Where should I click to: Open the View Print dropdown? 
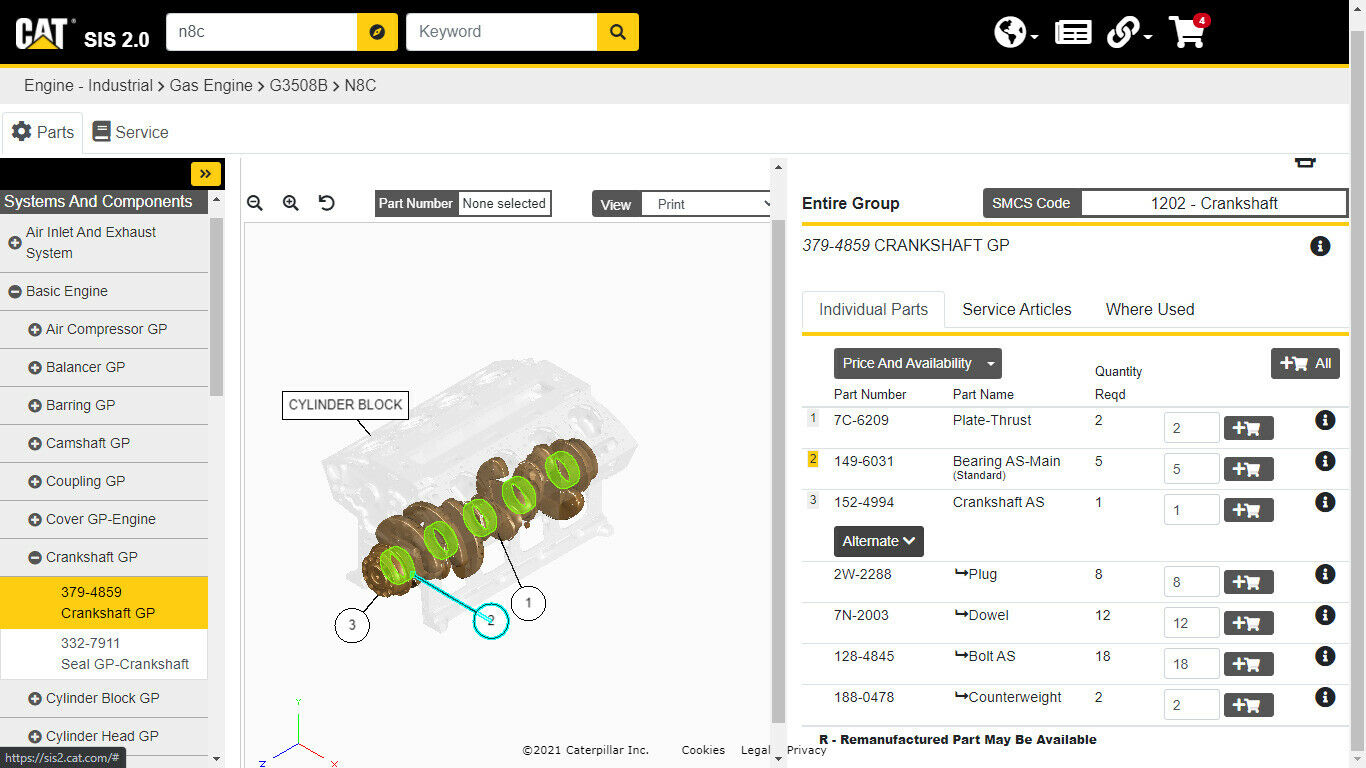pos(705,204)
